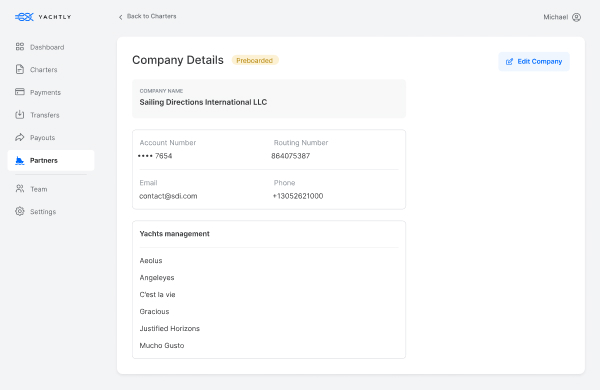This screenshot has height=390, width=600.
Task: Click phone number +13052621000
Action: click(298, 196)
